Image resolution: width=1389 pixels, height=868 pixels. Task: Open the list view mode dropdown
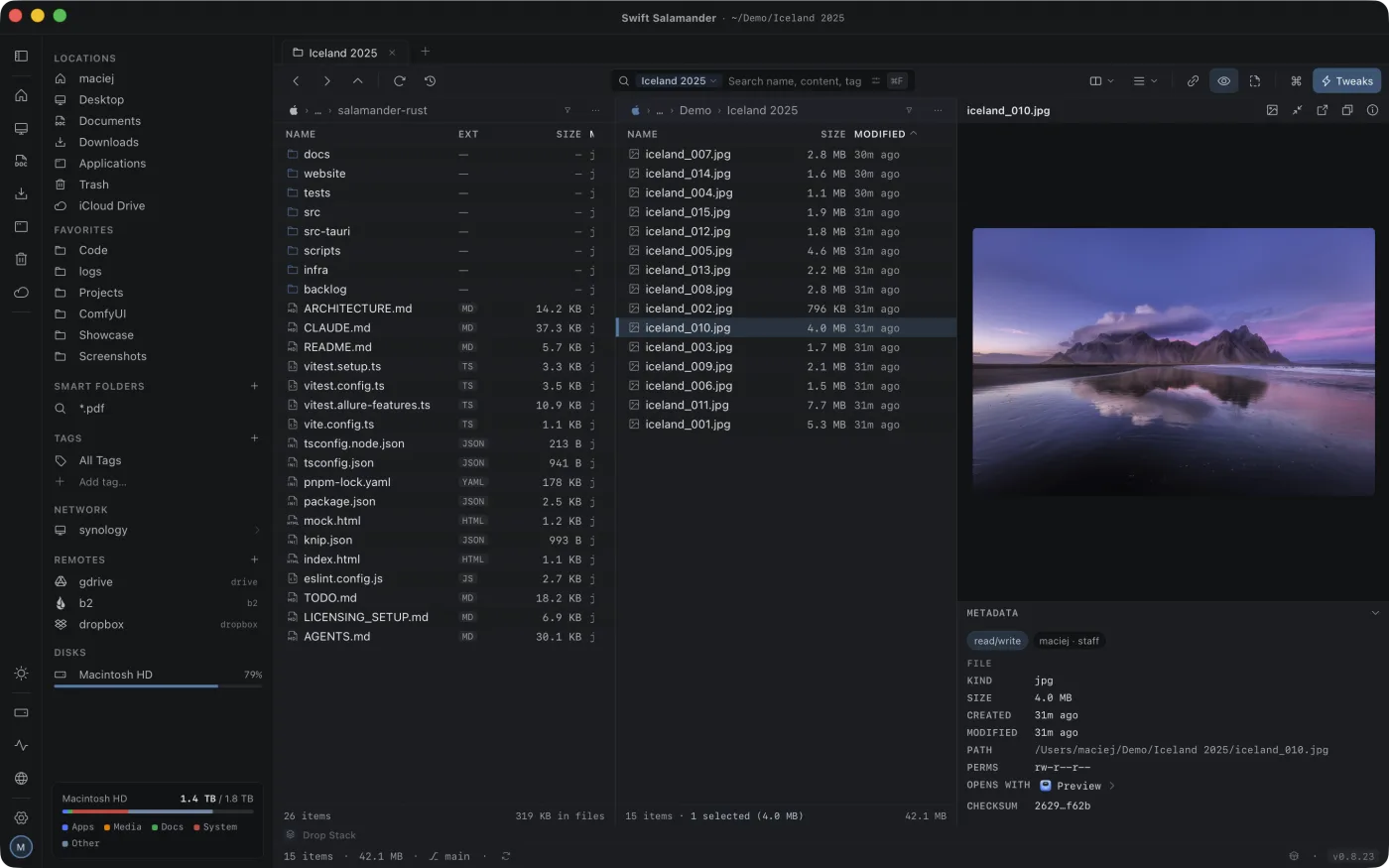(x=1145, y=81)
